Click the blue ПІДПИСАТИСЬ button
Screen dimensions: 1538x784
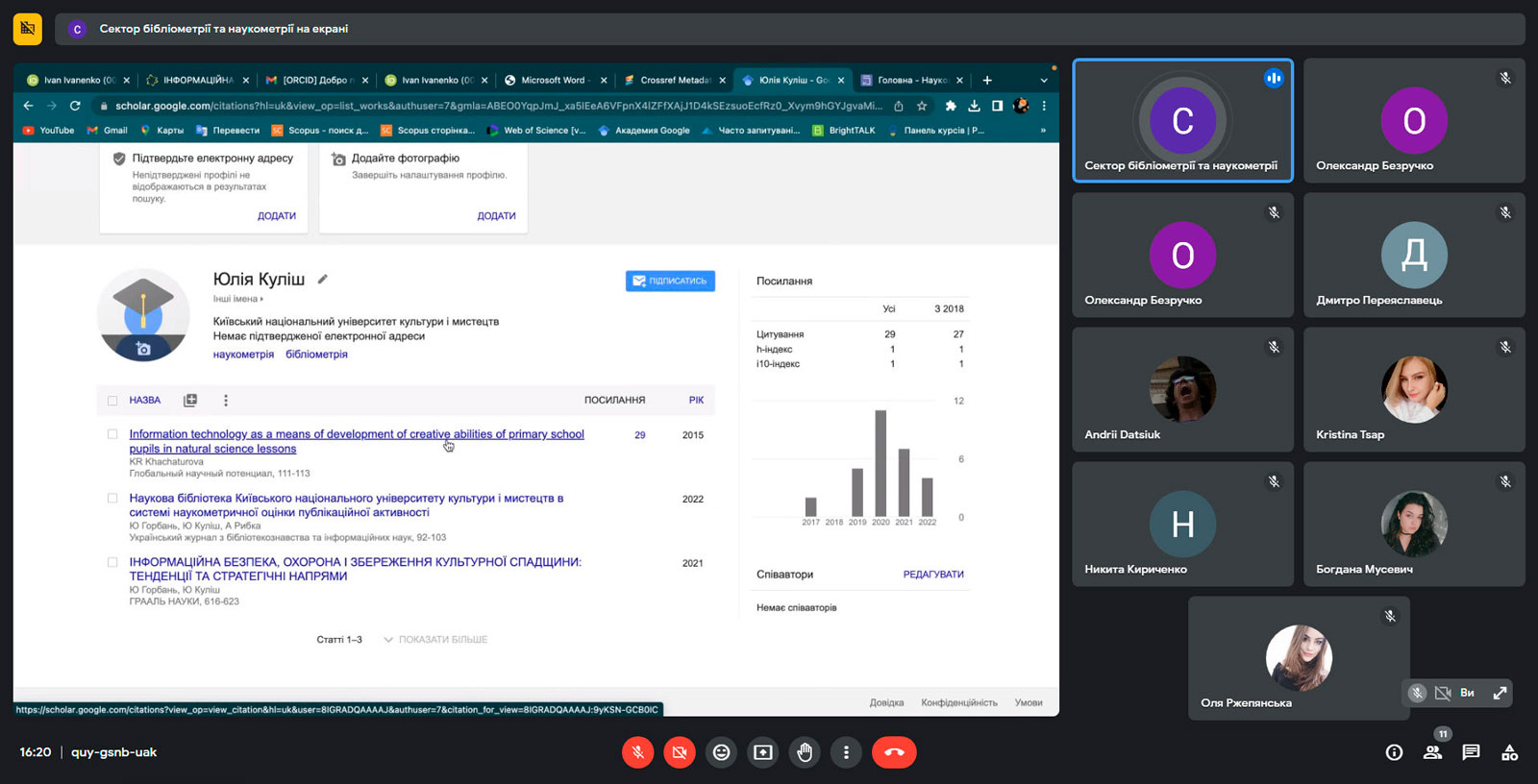click(x=670, y=281)
